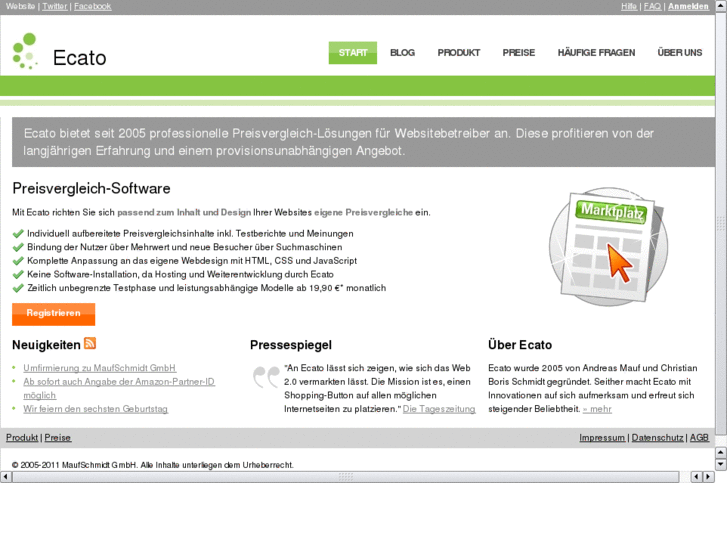Open the Neuigkeiten RSS feed icon
Viewport: 727px width, 545px height.
click(90, 343)
